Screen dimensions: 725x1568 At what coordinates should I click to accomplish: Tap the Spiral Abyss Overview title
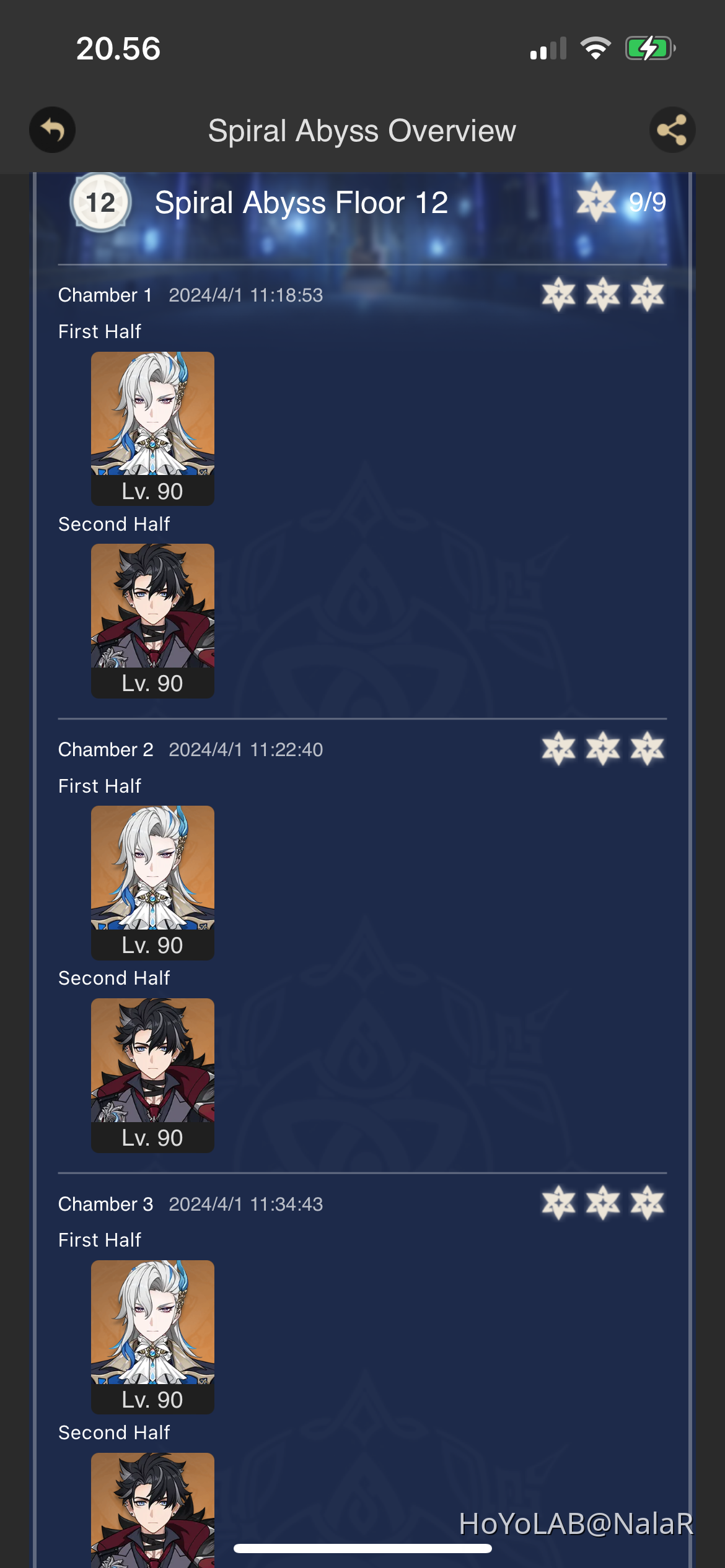click(x=362, y=131)
